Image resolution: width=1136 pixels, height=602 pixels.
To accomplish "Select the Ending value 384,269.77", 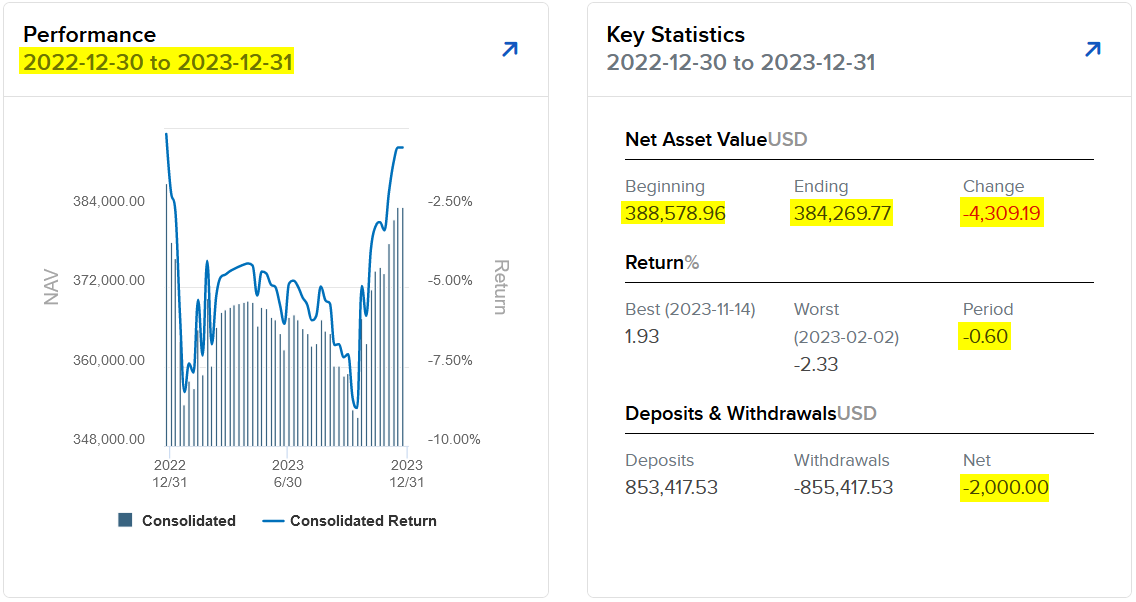I will tap(842, 213).
